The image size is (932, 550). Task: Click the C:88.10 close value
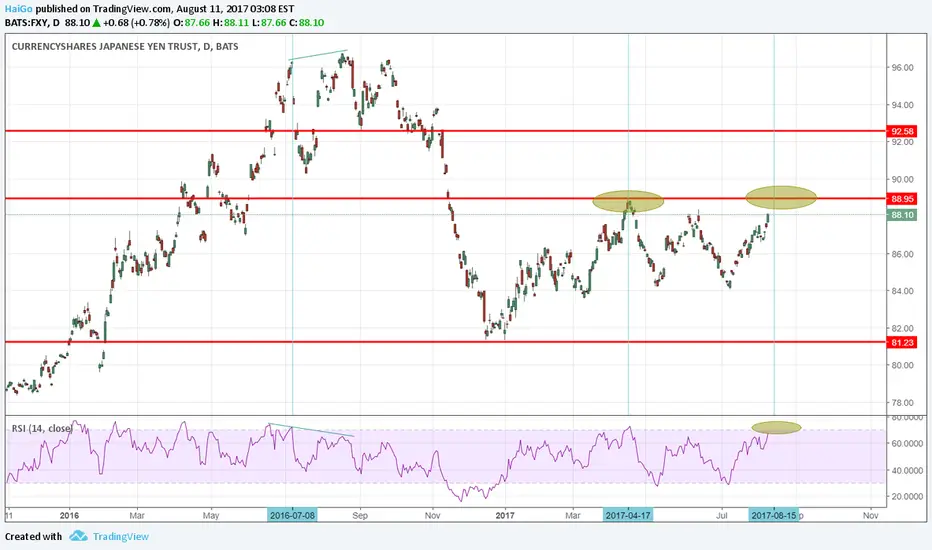coord(307,23)
